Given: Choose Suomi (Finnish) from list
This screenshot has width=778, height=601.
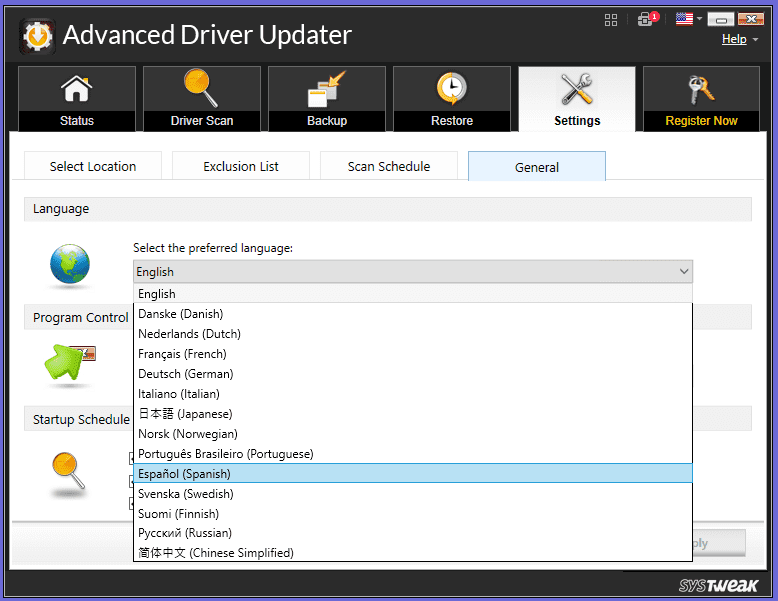Looking at the screenshot, I should point(413,513).
